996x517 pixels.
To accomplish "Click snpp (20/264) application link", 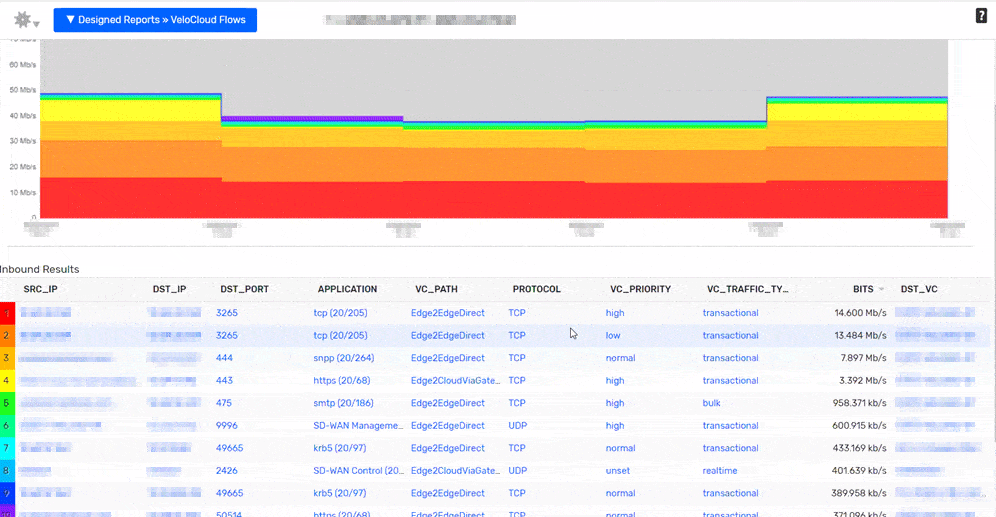I will (344, 358).
